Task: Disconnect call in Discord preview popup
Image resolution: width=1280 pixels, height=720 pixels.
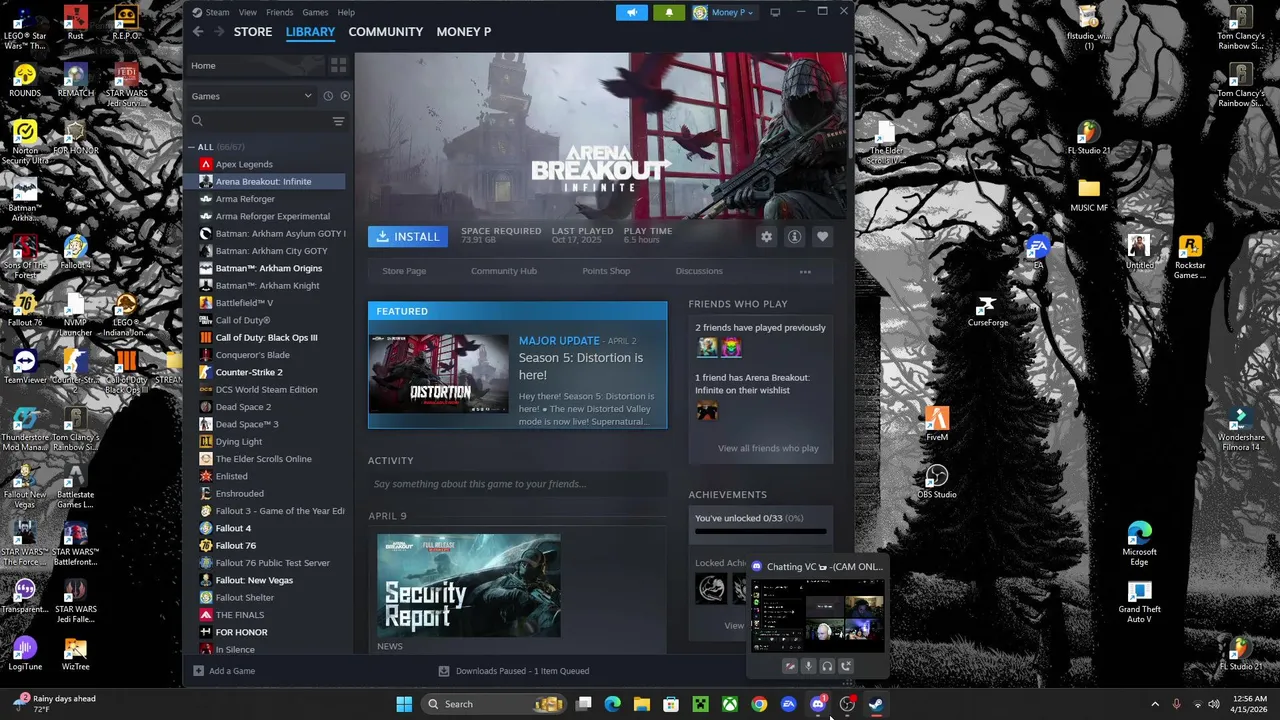Action: point(846,666)
